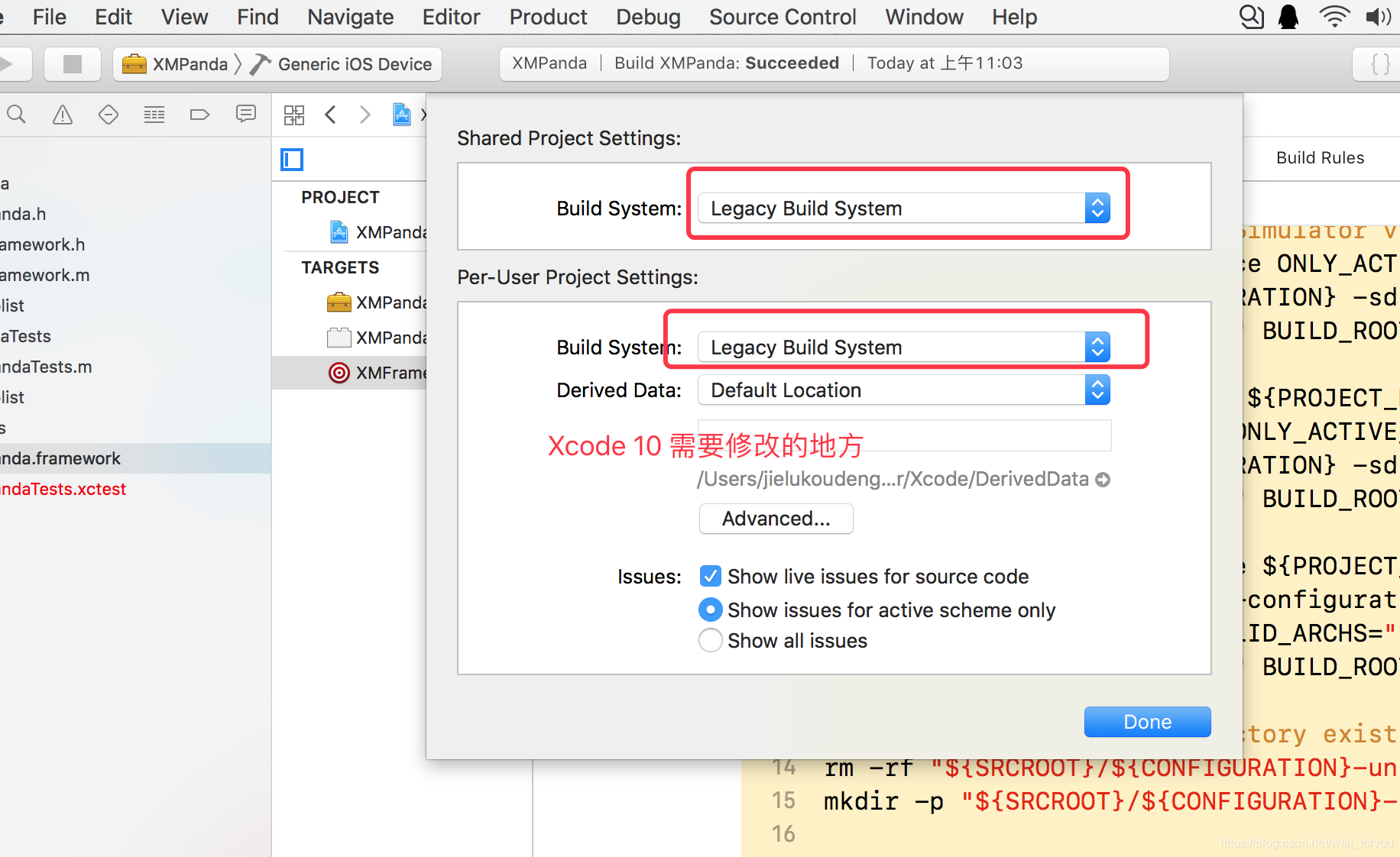Image resolution: width=1400 pixels, height=857 pixels.
Task: Open the Find navigator magnifier icon
Action: click(16, 115)
